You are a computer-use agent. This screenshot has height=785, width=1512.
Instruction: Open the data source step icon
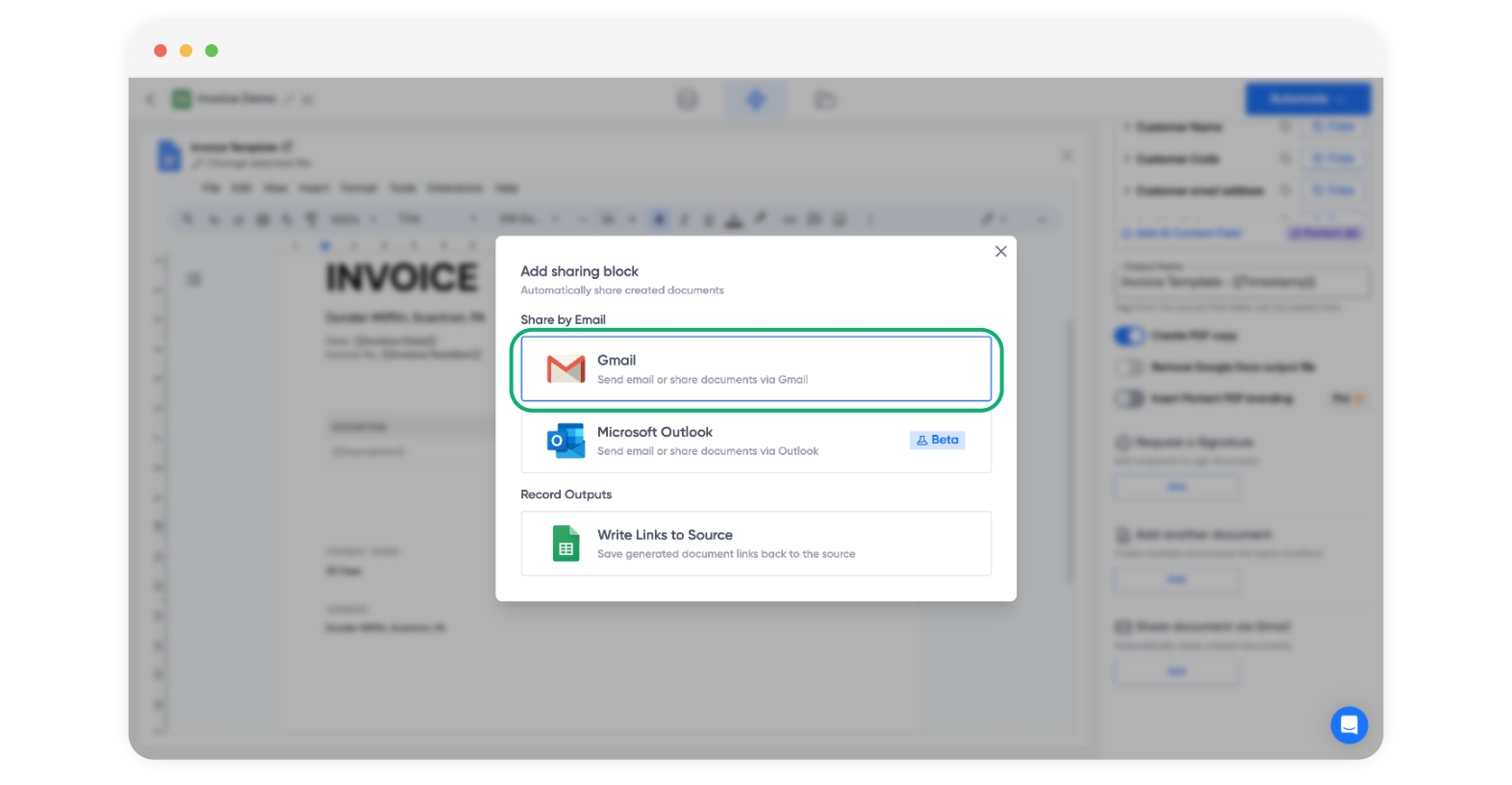[687, 99]
